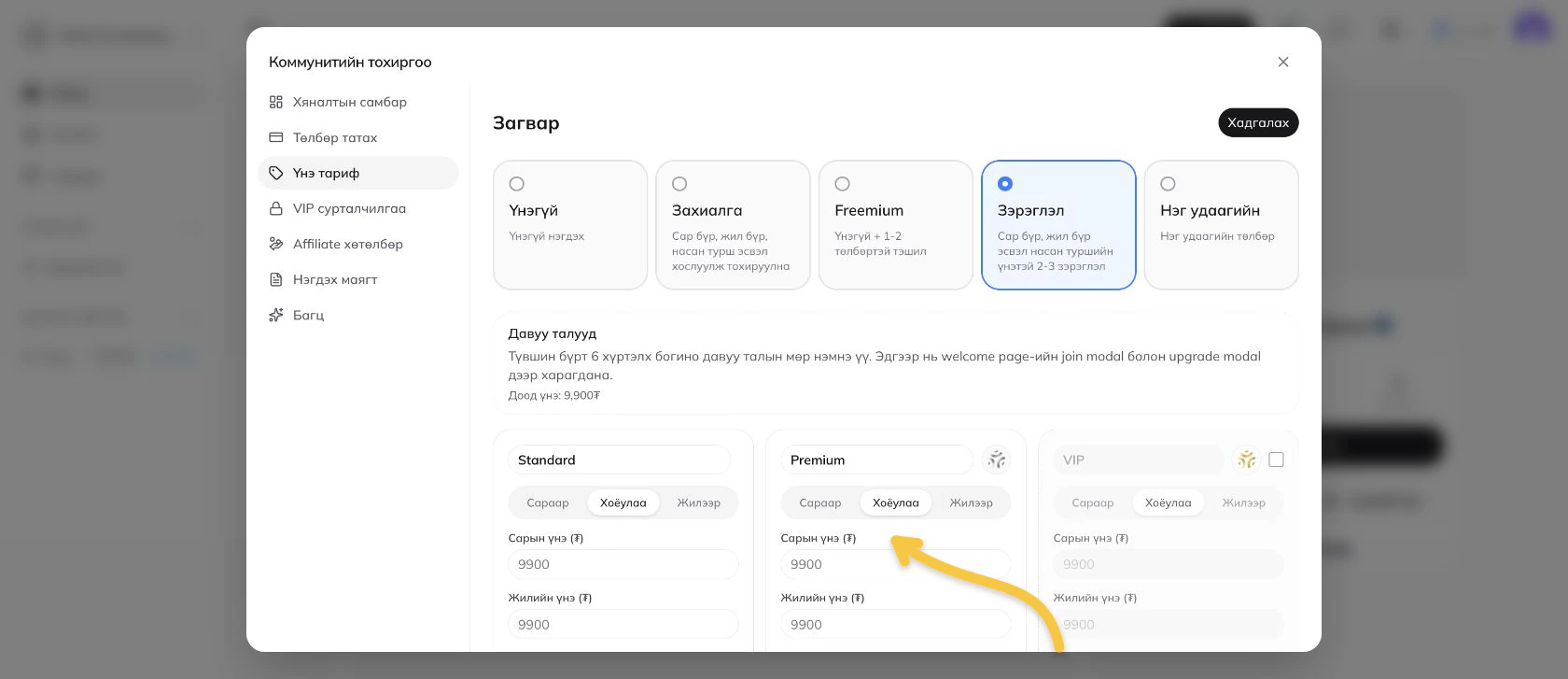The width and height of the screenshot is (1568, 679).
Task: Open the Хяналтын самбар dashboard icon
Action: pyautogui.click(x=276, y=102)
